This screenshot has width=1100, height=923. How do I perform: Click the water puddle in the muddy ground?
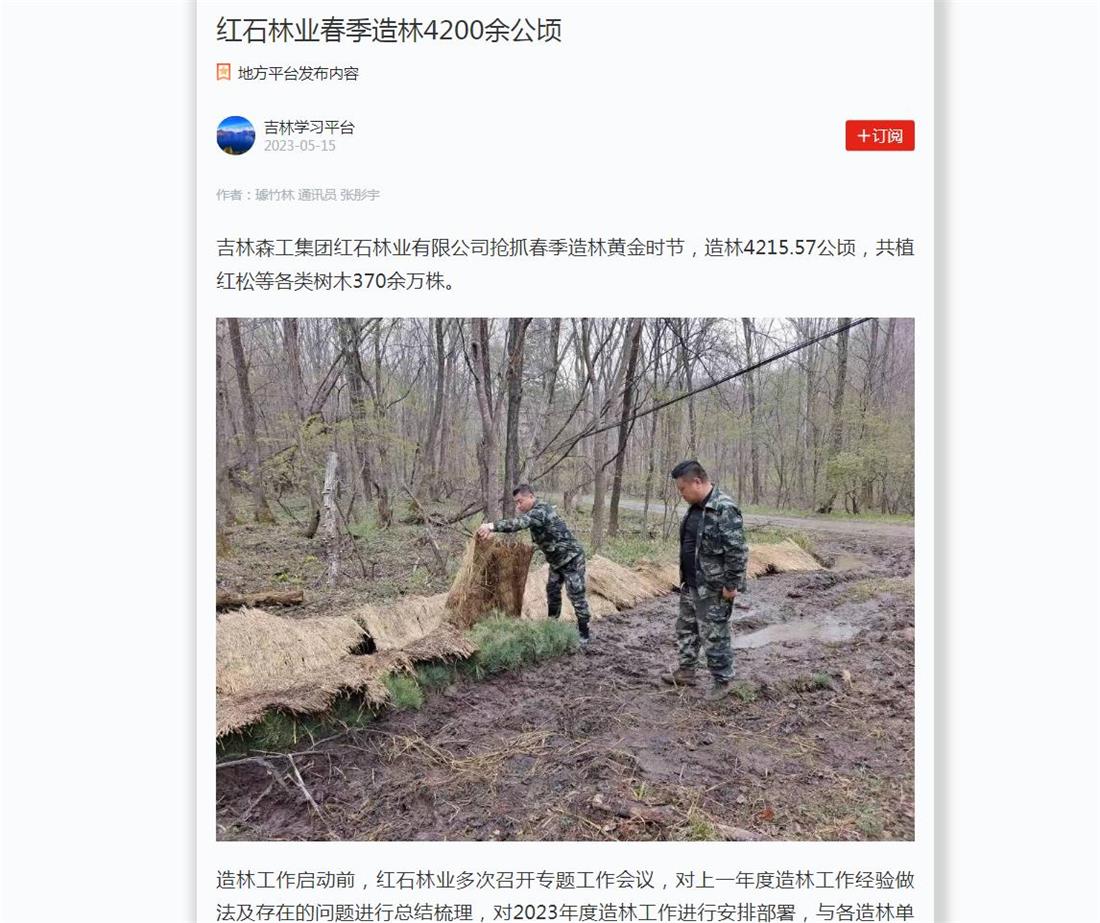[800, 633]
